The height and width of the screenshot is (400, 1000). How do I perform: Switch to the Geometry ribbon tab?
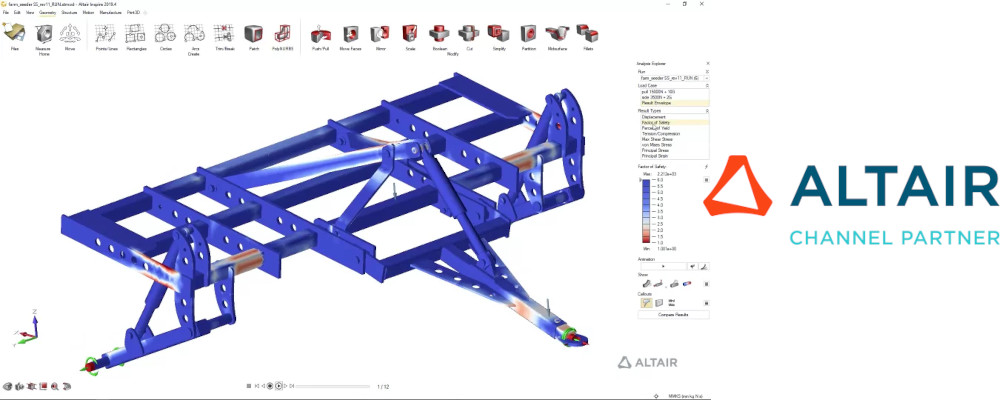(x=48, y=12)
